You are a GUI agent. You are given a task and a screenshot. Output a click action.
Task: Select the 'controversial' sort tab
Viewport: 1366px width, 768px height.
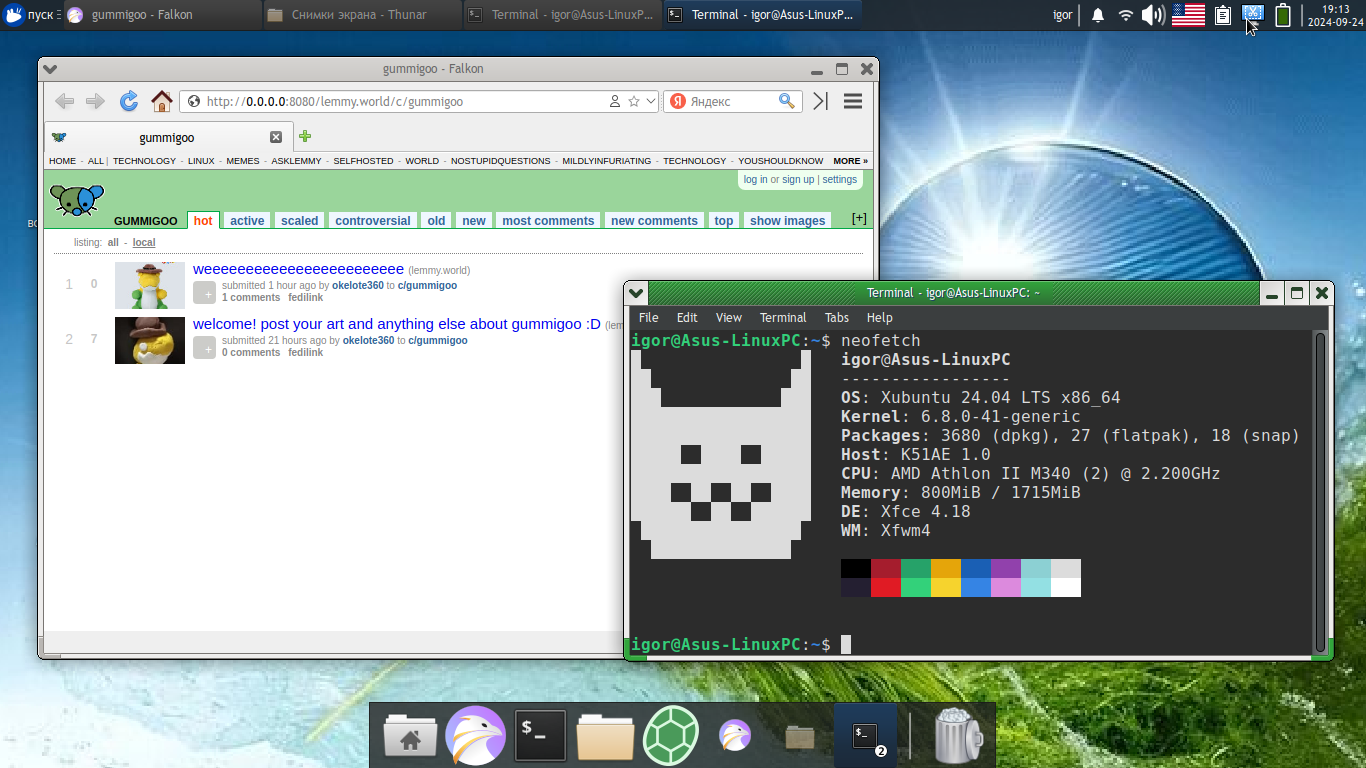372,221
